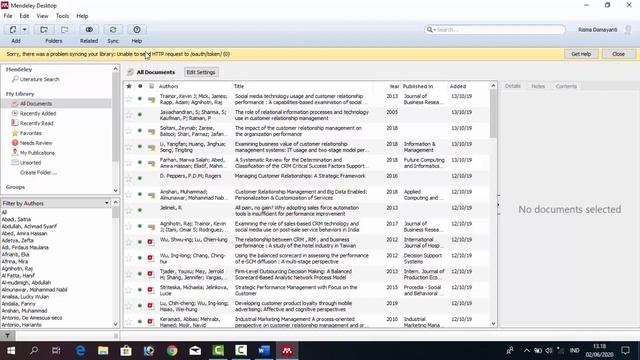Open attached file icon for Trainor, Kevin J row
This screenshot has width=640, height=360.
(x=151, y=99)
